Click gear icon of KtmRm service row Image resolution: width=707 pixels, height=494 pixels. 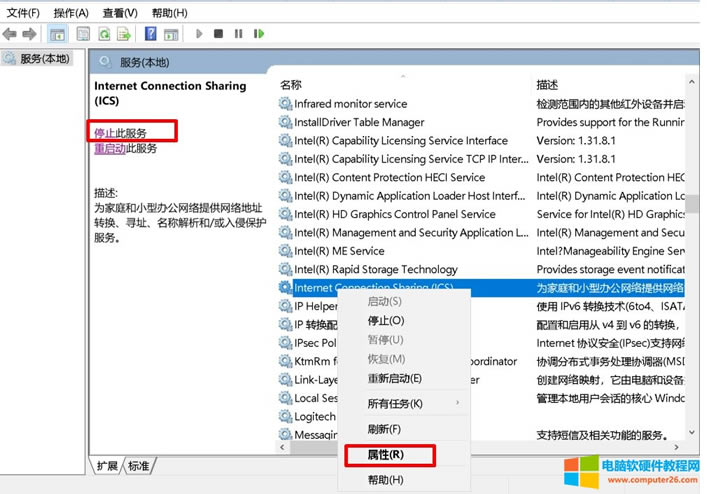285,361
